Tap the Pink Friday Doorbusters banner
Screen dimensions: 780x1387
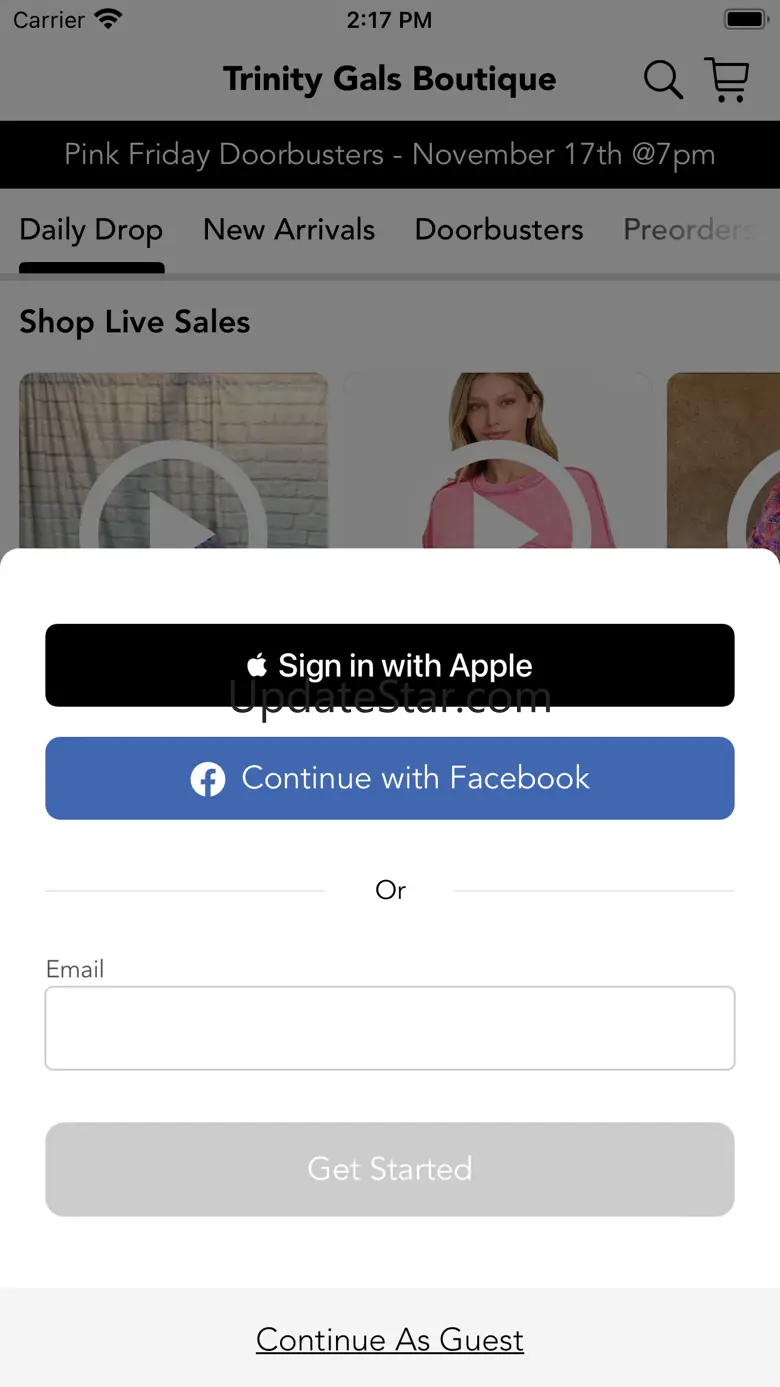pyautogui.click(x=390, y=155)
